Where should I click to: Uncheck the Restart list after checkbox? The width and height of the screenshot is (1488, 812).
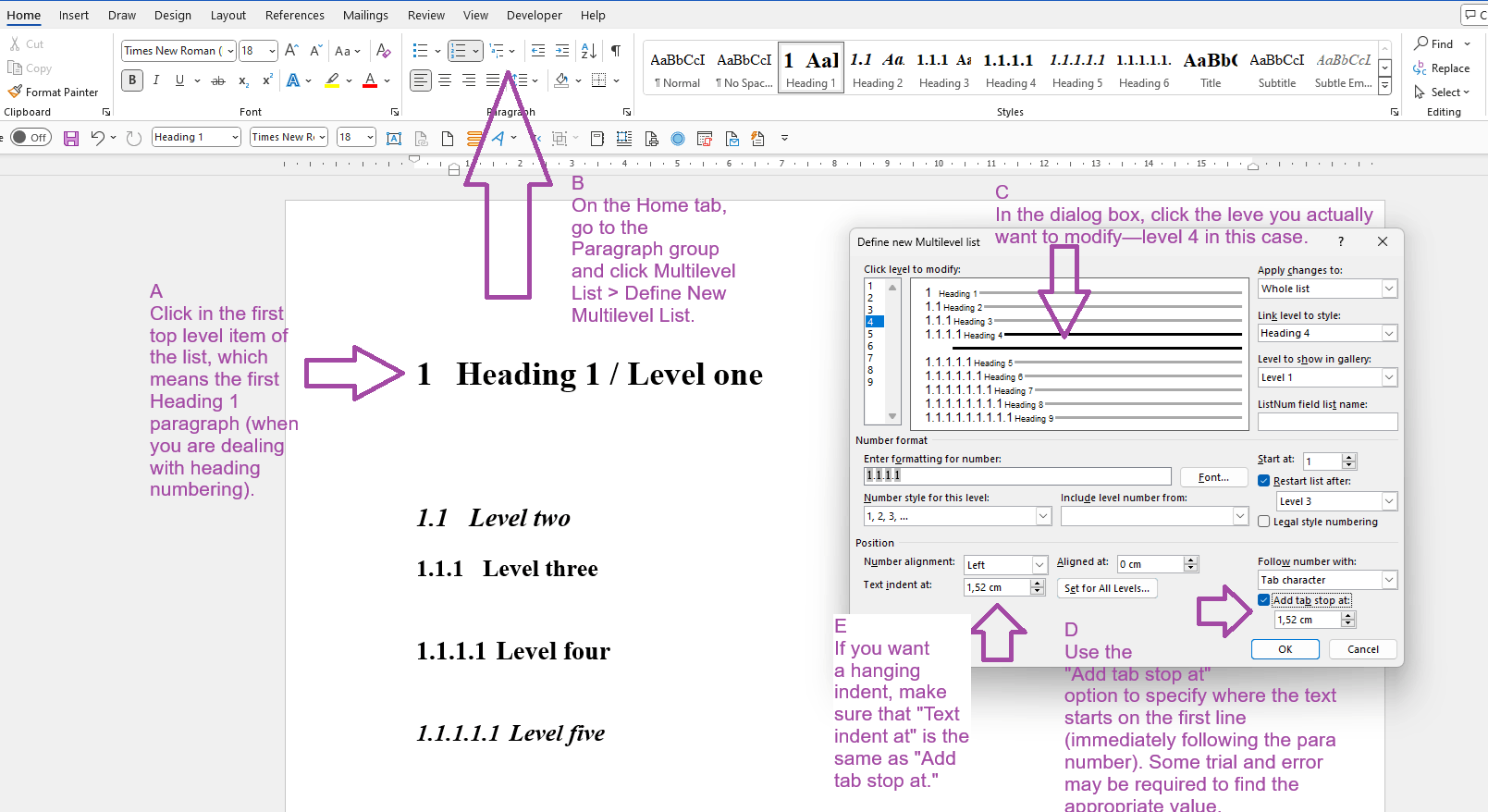click(x=1264, y=481)
